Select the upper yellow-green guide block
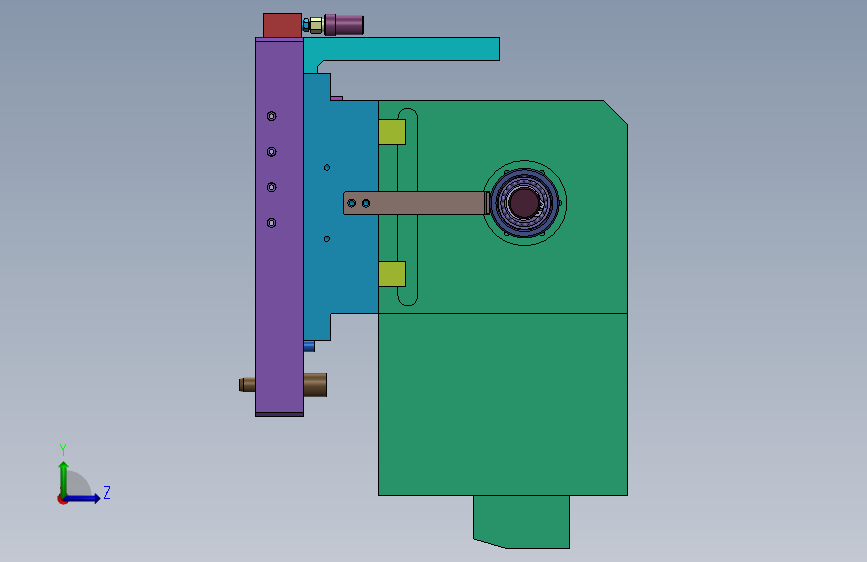Image resolution: width=867 pixels, height=562 pixels. (392, 132)
